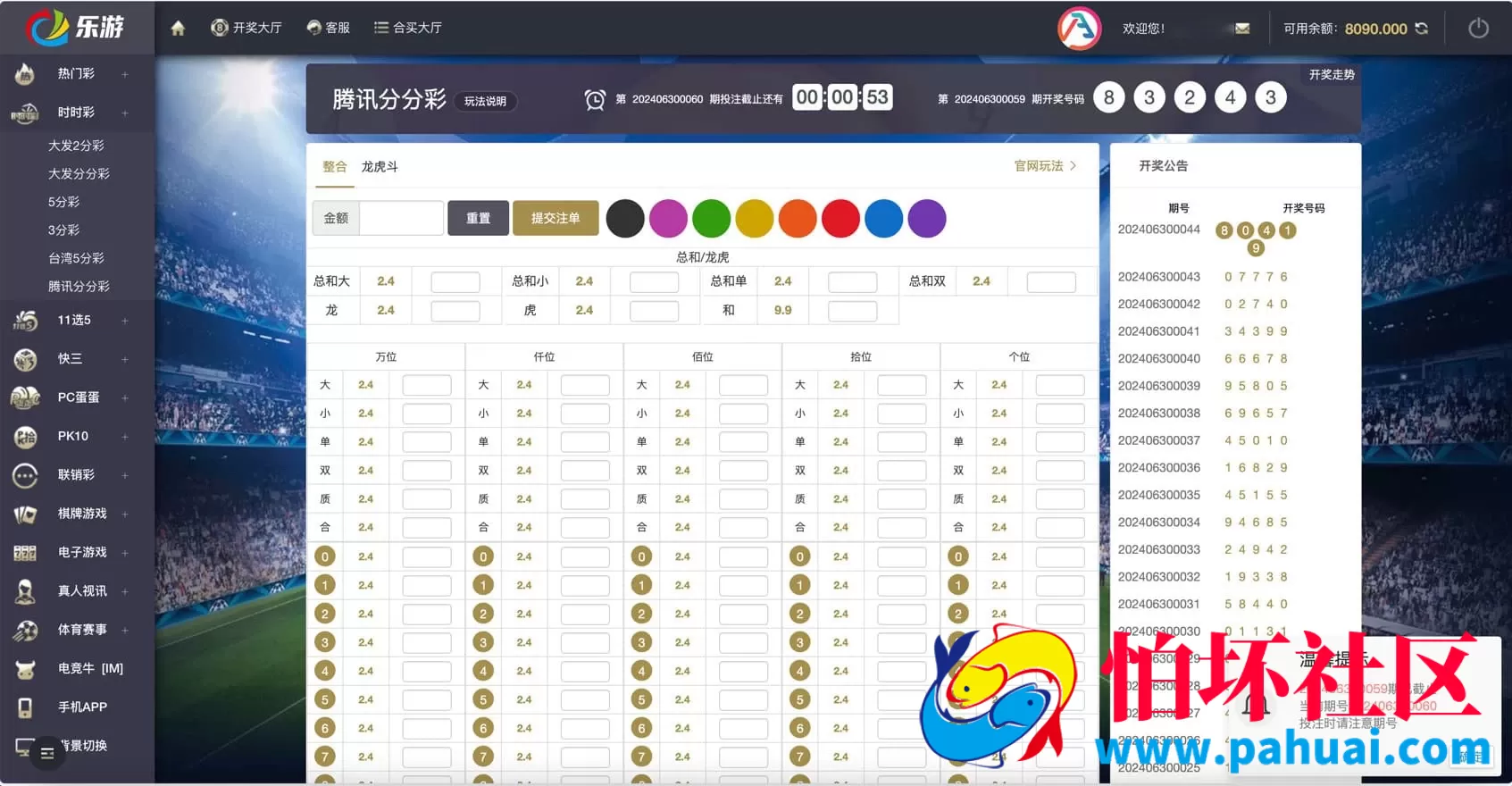This screenshot has width=1512, height=786.
Task: Click the 背景切换 monitor icon
Action: click(x=25, y=746)
